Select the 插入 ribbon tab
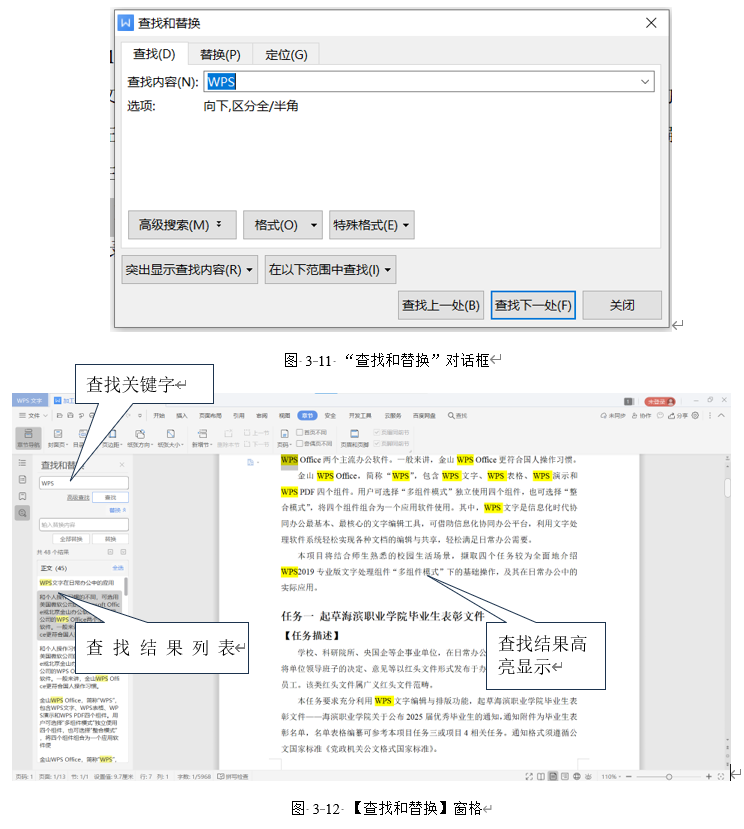The width and height of the screenshot is (744, 829). [182, 416]
